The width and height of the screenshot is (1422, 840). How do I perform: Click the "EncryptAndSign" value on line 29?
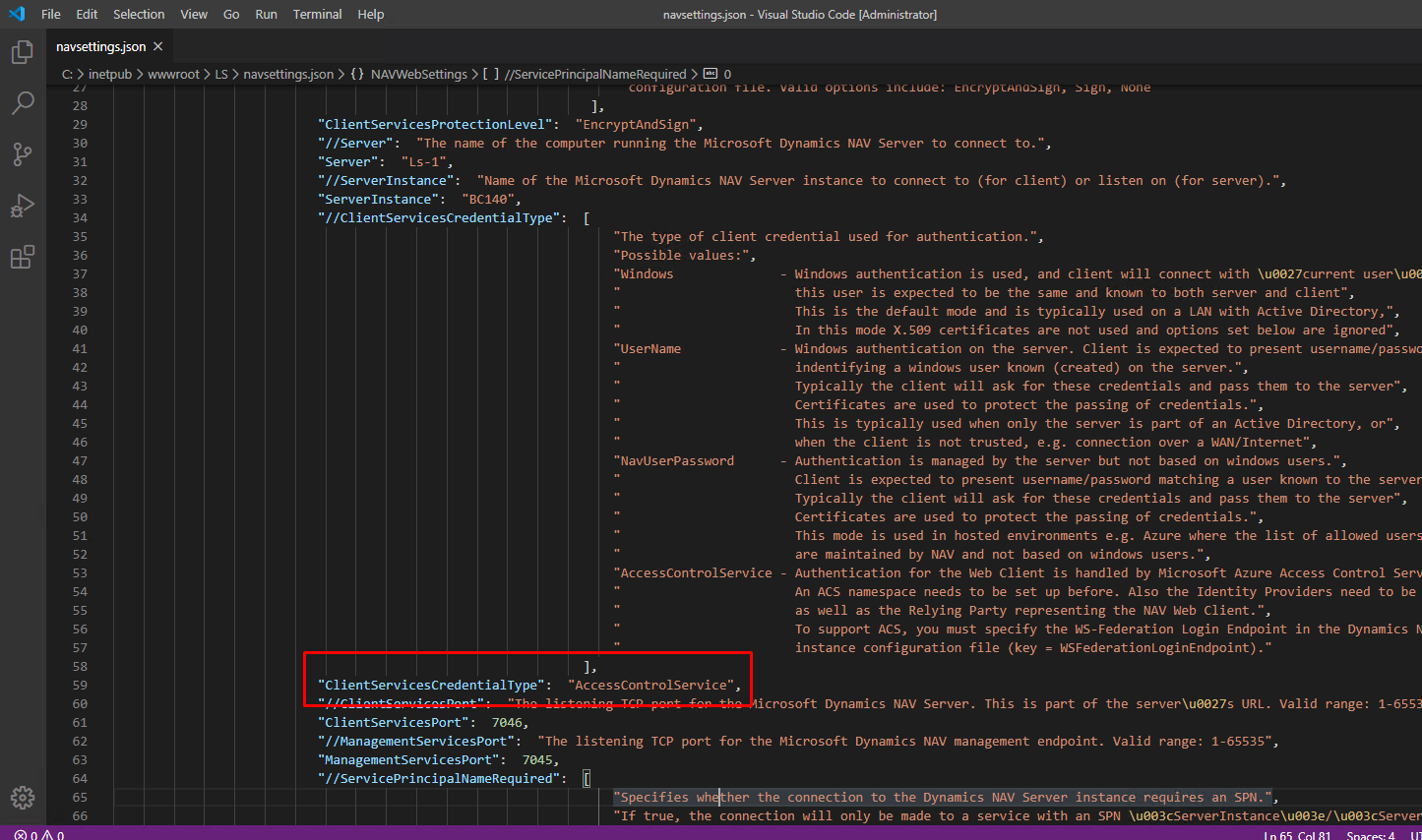pos(637,125)
